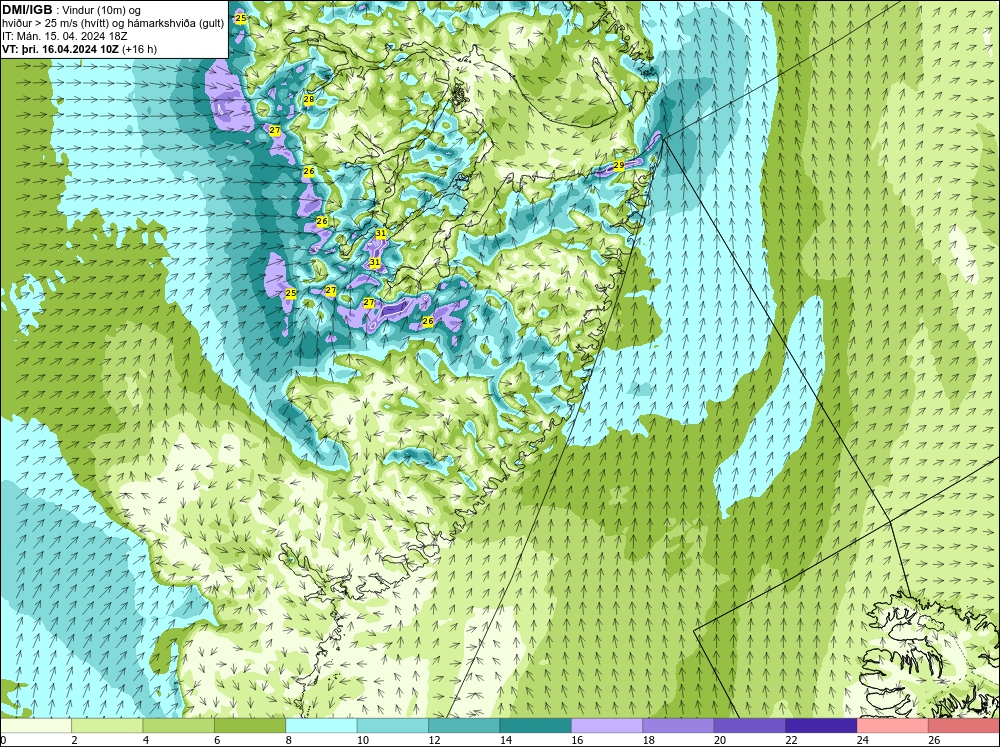Pick the 24–26 m/s pink legend swatch
This screenshot has height=747, width=1000.
pos(893,725)
